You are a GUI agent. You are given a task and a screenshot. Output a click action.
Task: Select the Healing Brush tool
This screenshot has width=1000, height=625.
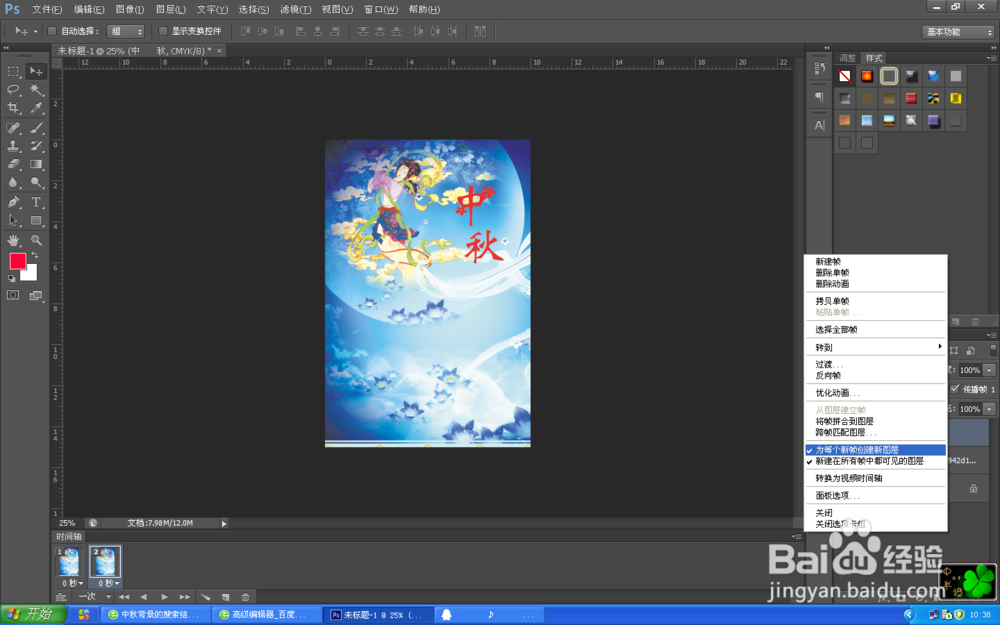click(13, 128)
